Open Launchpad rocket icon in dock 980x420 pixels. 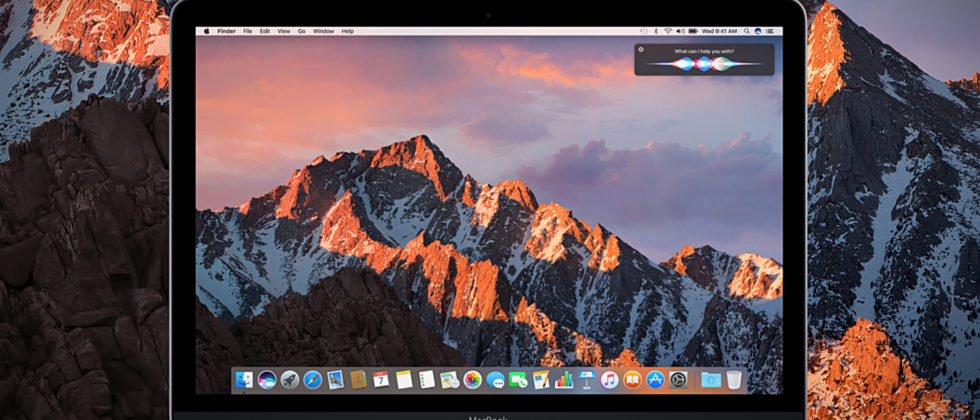pyautogui.click(x=289, y=379)
